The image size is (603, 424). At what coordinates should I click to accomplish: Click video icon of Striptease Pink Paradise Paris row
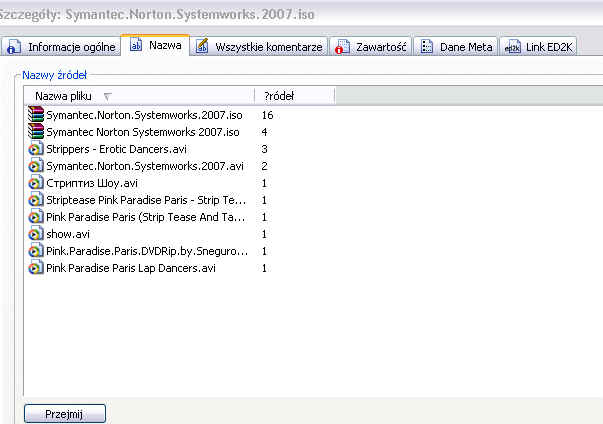[x=36, y=200]
